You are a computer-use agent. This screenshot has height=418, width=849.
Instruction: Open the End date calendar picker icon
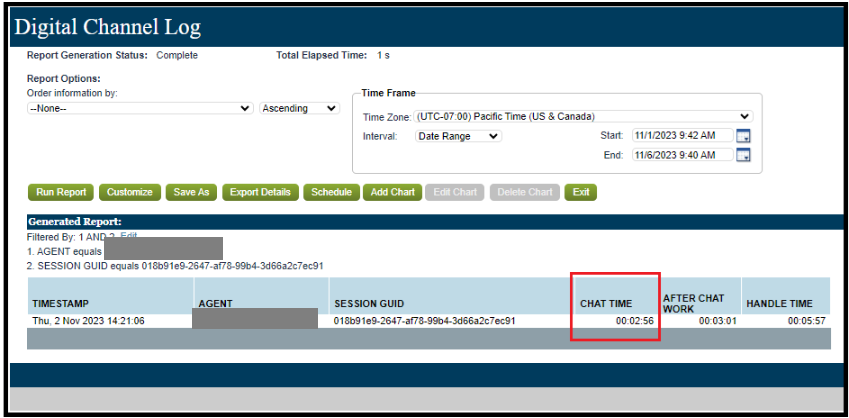pyautogui.click(x=744, y=155)
